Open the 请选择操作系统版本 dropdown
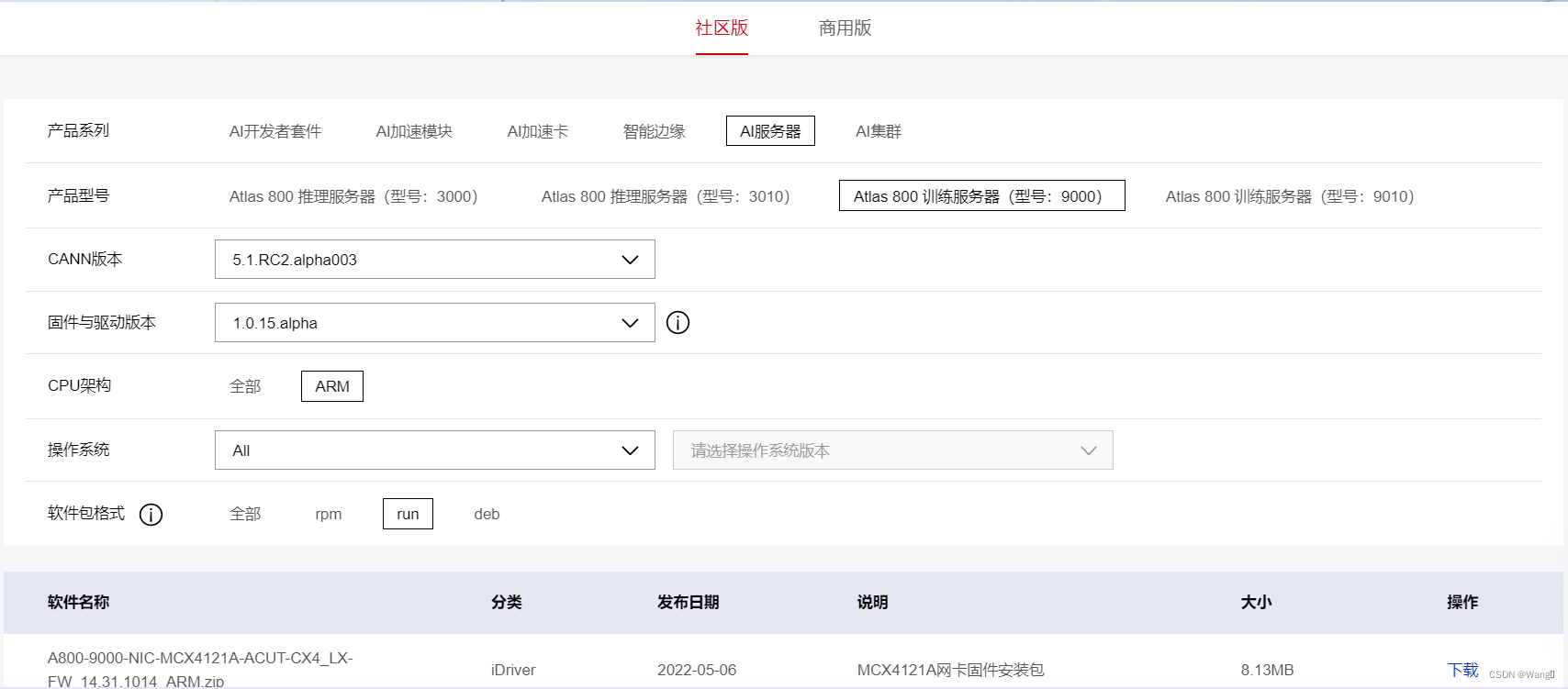This screenshot has width=1568, height=689. pyautogui.click(x=893, y=450)
